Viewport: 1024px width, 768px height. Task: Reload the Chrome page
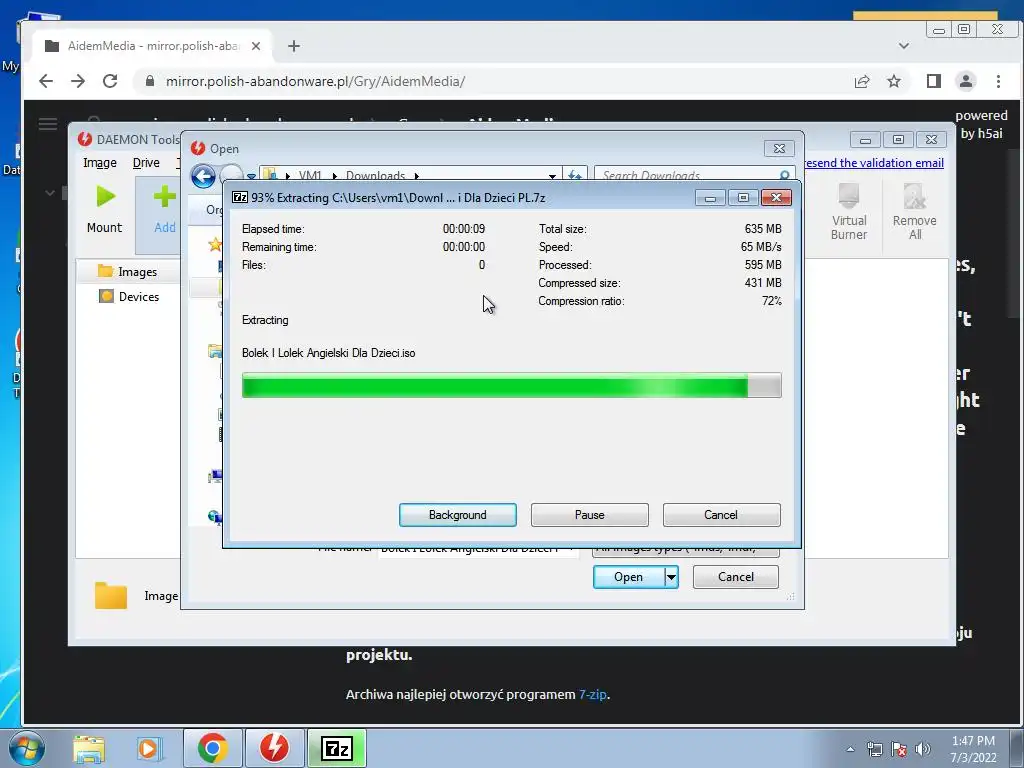[x=110, y=81]
